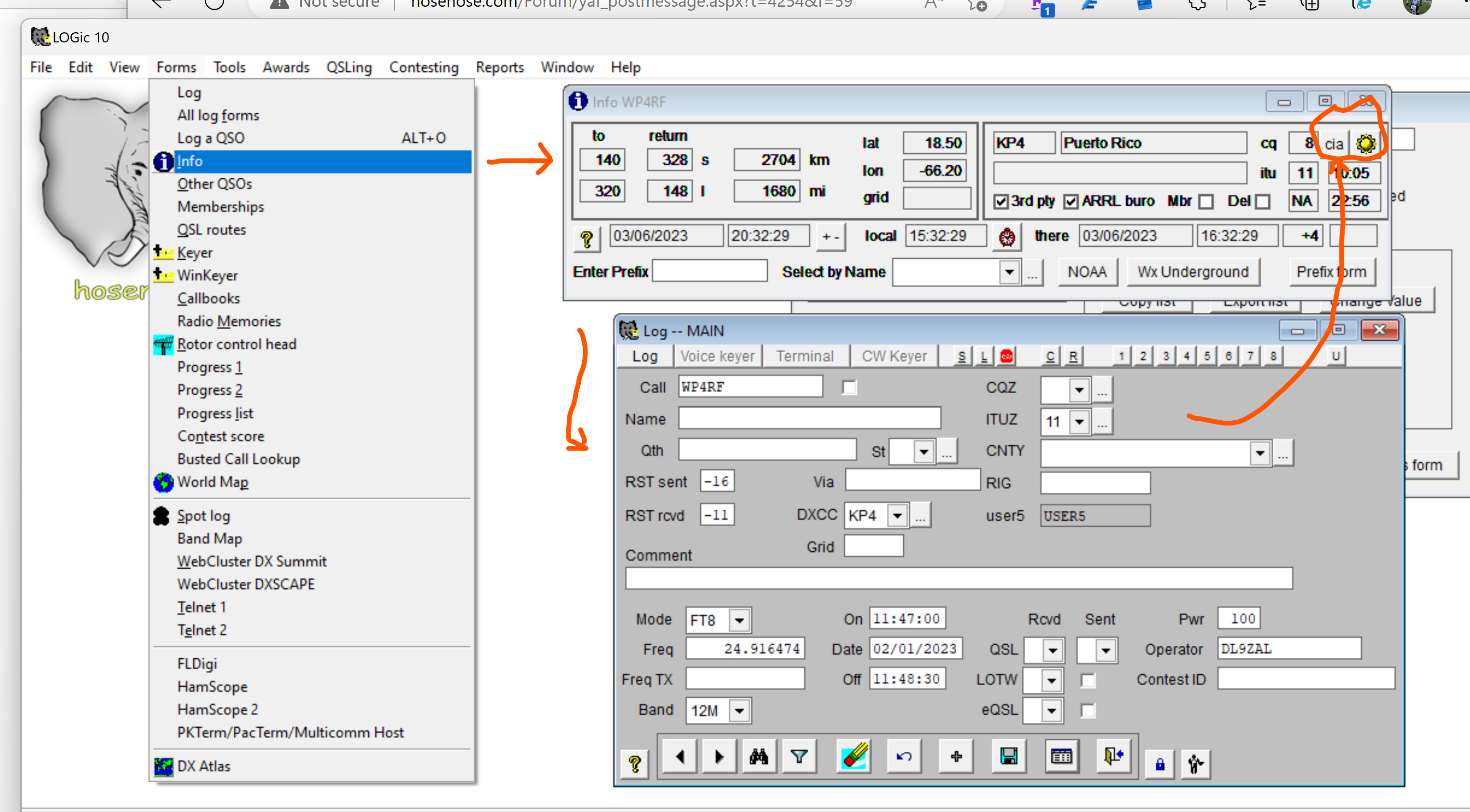The width and height of the screenshot is (1470, 812).
Task: Click the S button in Log toolbar
Action: [962, 357]
